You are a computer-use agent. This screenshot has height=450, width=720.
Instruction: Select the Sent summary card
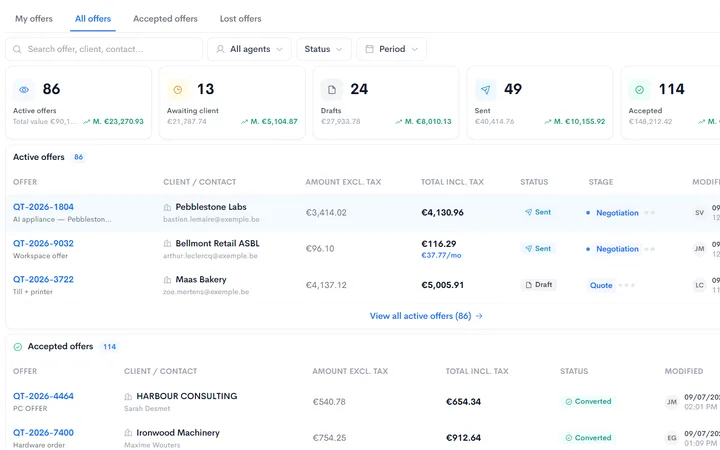point(540,102)
